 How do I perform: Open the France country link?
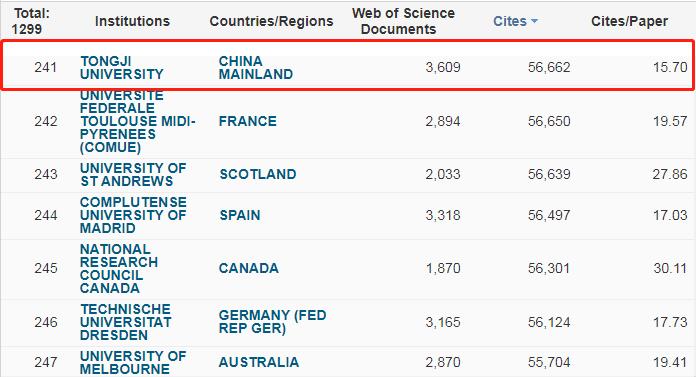[x=248, y=121]
